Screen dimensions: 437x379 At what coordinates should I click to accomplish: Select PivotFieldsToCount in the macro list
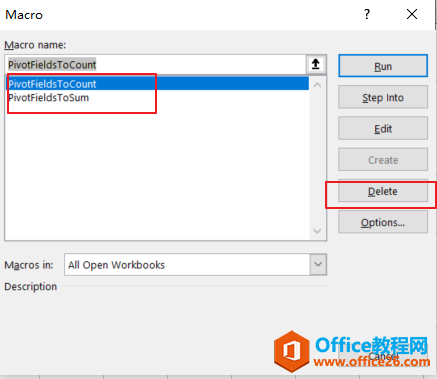point(158,84)
